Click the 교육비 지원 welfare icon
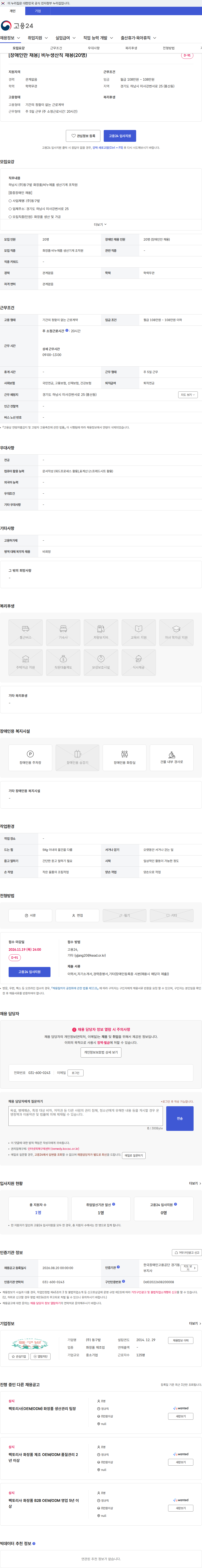This screenshot has height=1568, width=202. click(x=139, y=632)
